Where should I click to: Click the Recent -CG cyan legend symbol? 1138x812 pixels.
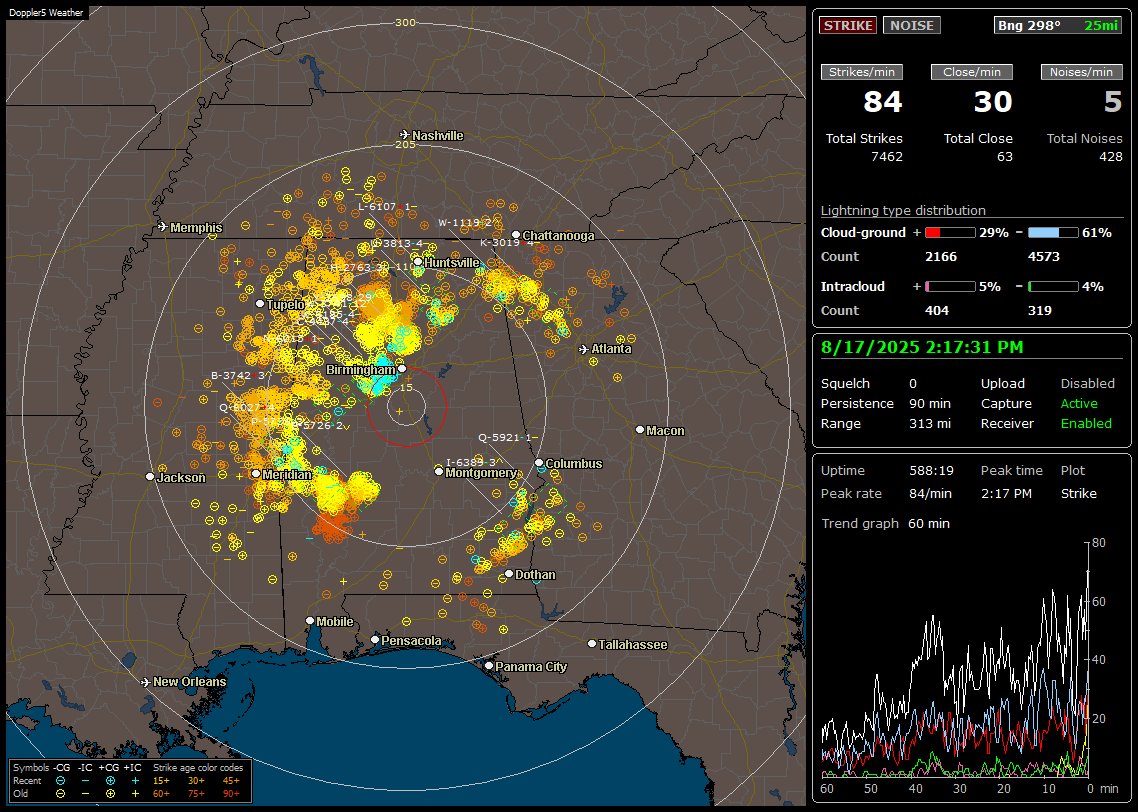(x=60, y=781)
